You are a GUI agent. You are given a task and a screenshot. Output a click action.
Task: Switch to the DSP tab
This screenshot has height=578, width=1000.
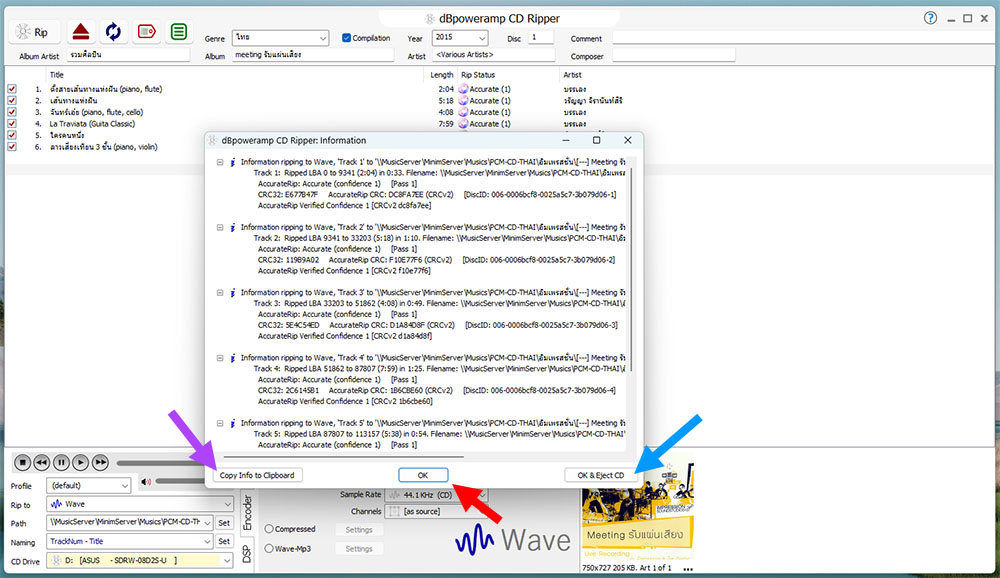[x=247, y=553]
